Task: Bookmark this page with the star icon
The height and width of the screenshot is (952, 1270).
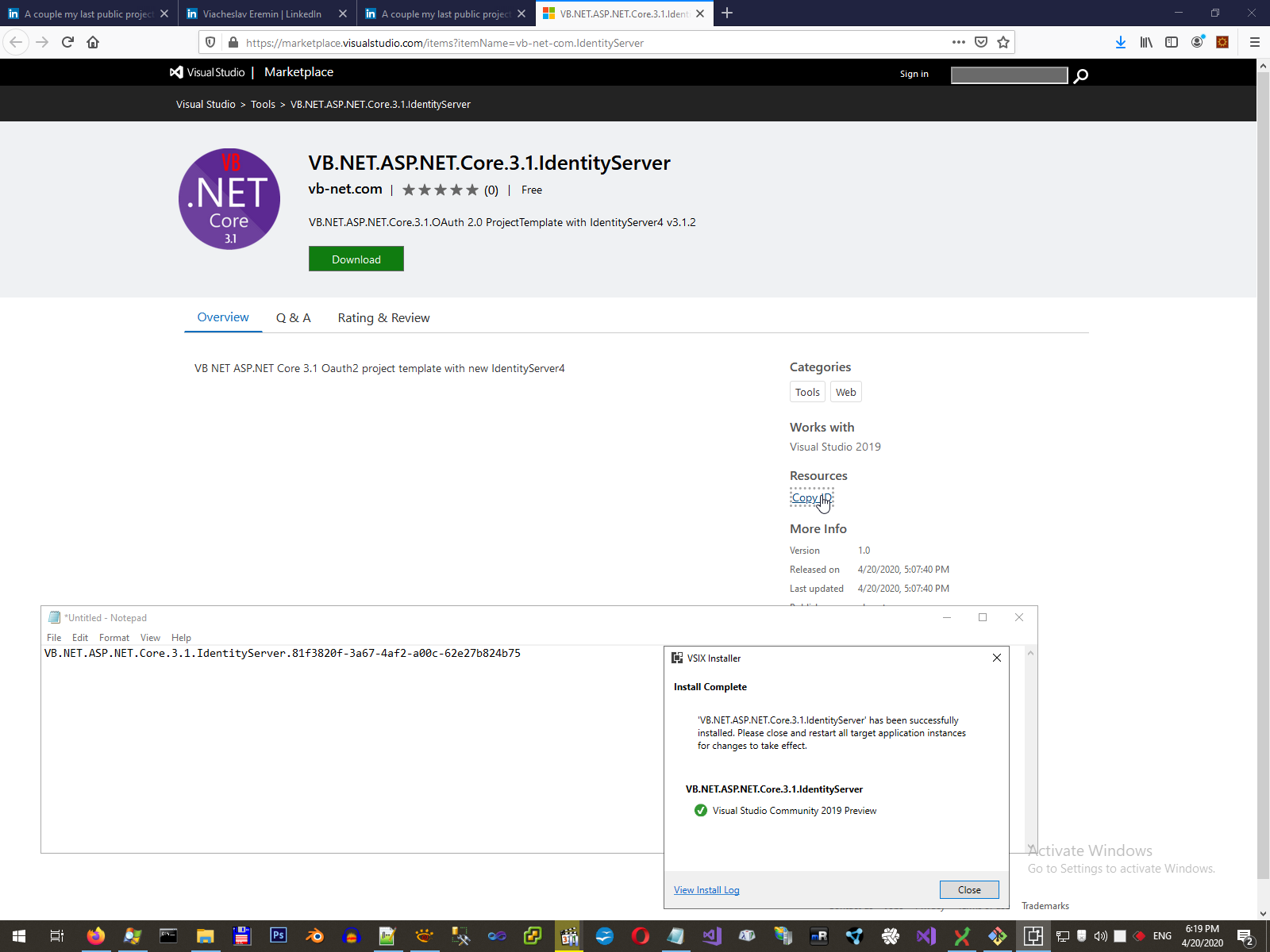Action: [1003, 42]
